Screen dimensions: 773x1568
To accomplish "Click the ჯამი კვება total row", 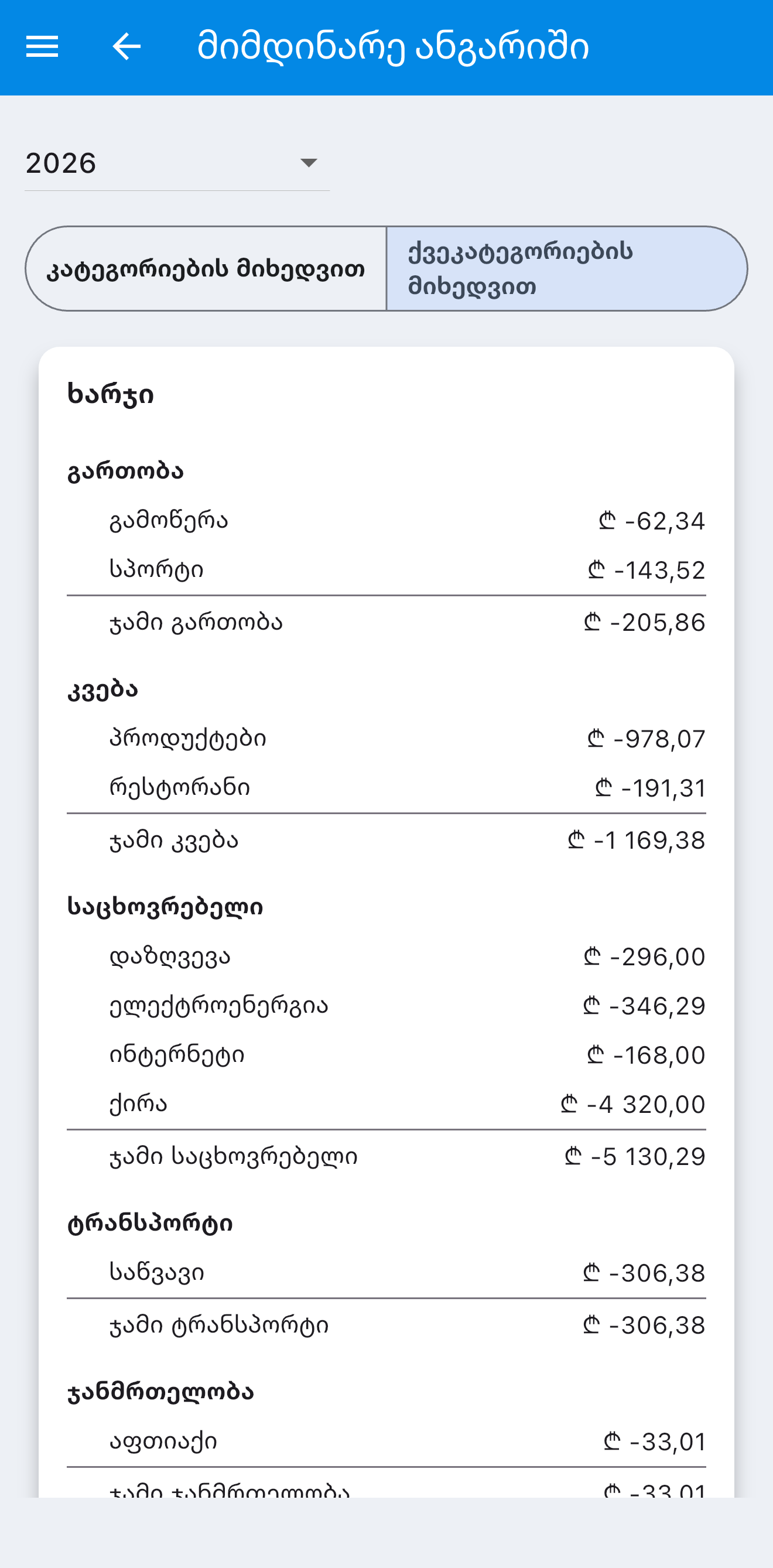I will (x=386, y=841).
